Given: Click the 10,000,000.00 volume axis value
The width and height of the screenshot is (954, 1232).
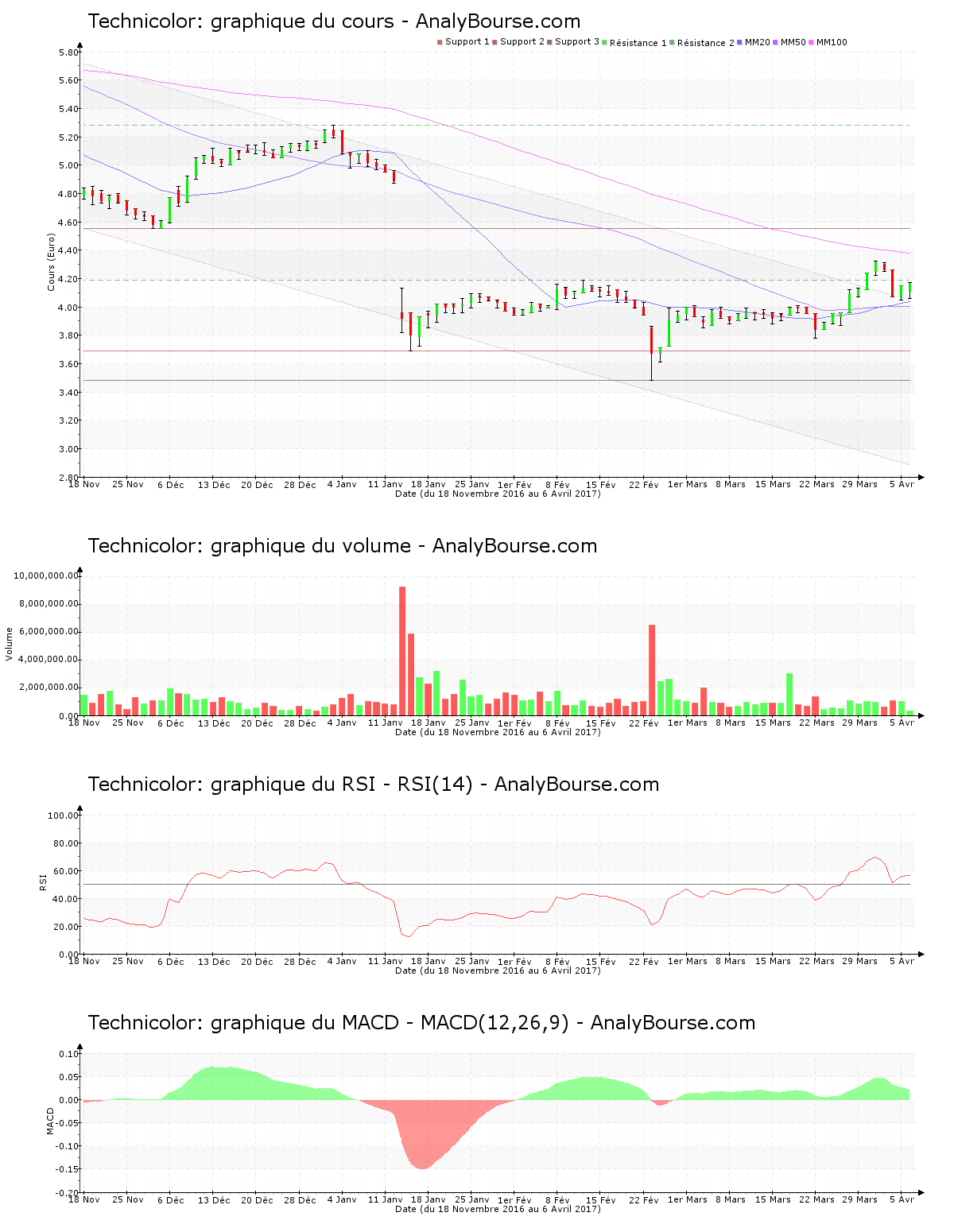Looking at the screenshot, I should pos(47,575).
